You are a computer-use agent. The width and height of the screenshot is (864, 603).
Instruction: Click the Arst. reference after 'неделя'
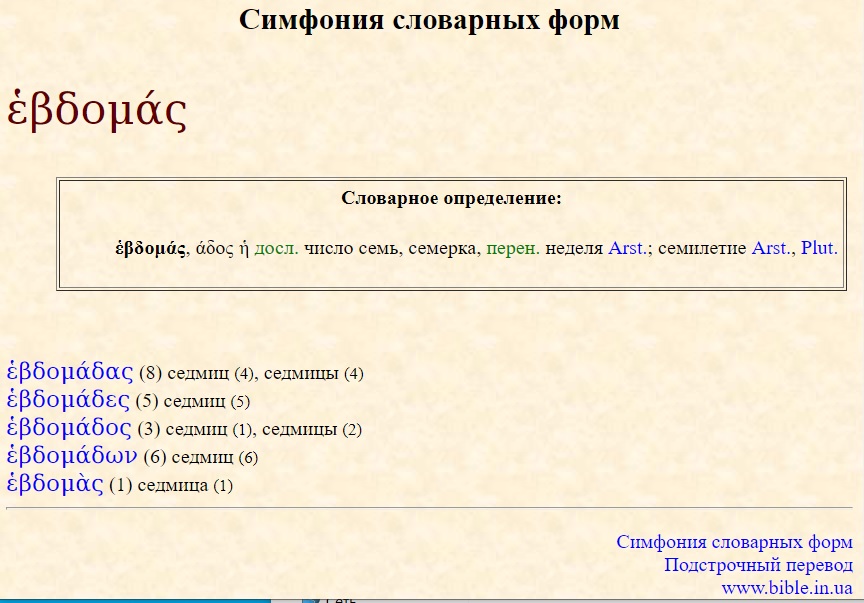[x=628, y=248]
